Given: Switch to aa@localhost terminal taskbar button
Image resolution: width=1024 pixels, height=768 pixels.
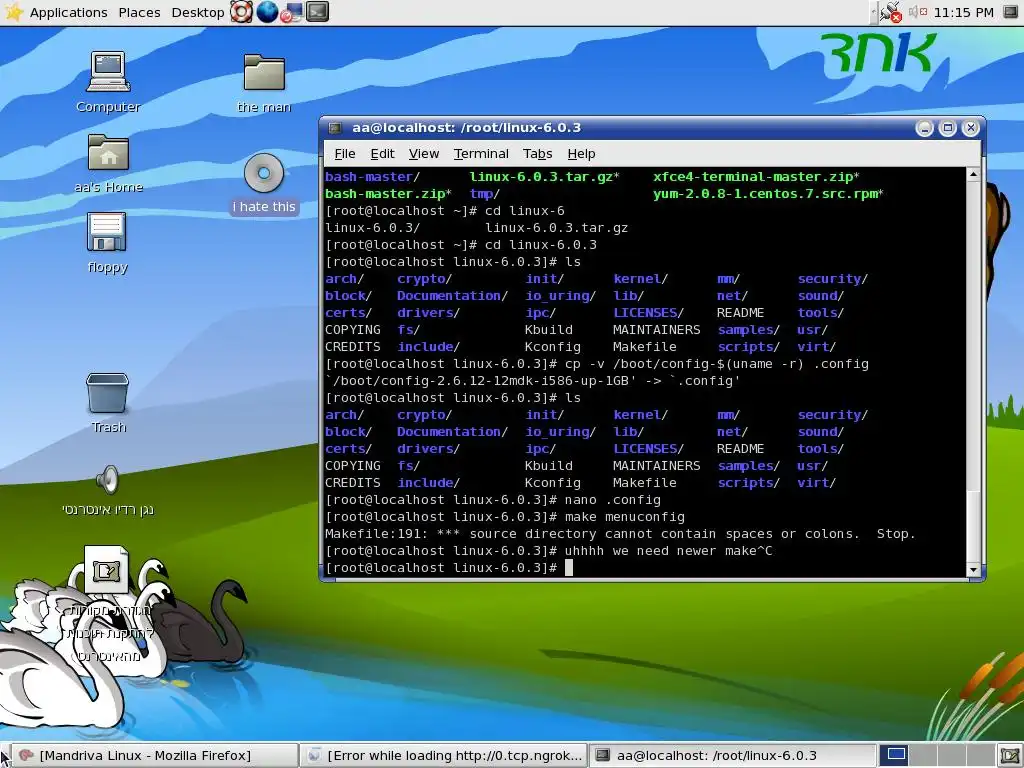Looking at the screenshot, I should pos(733,756).
